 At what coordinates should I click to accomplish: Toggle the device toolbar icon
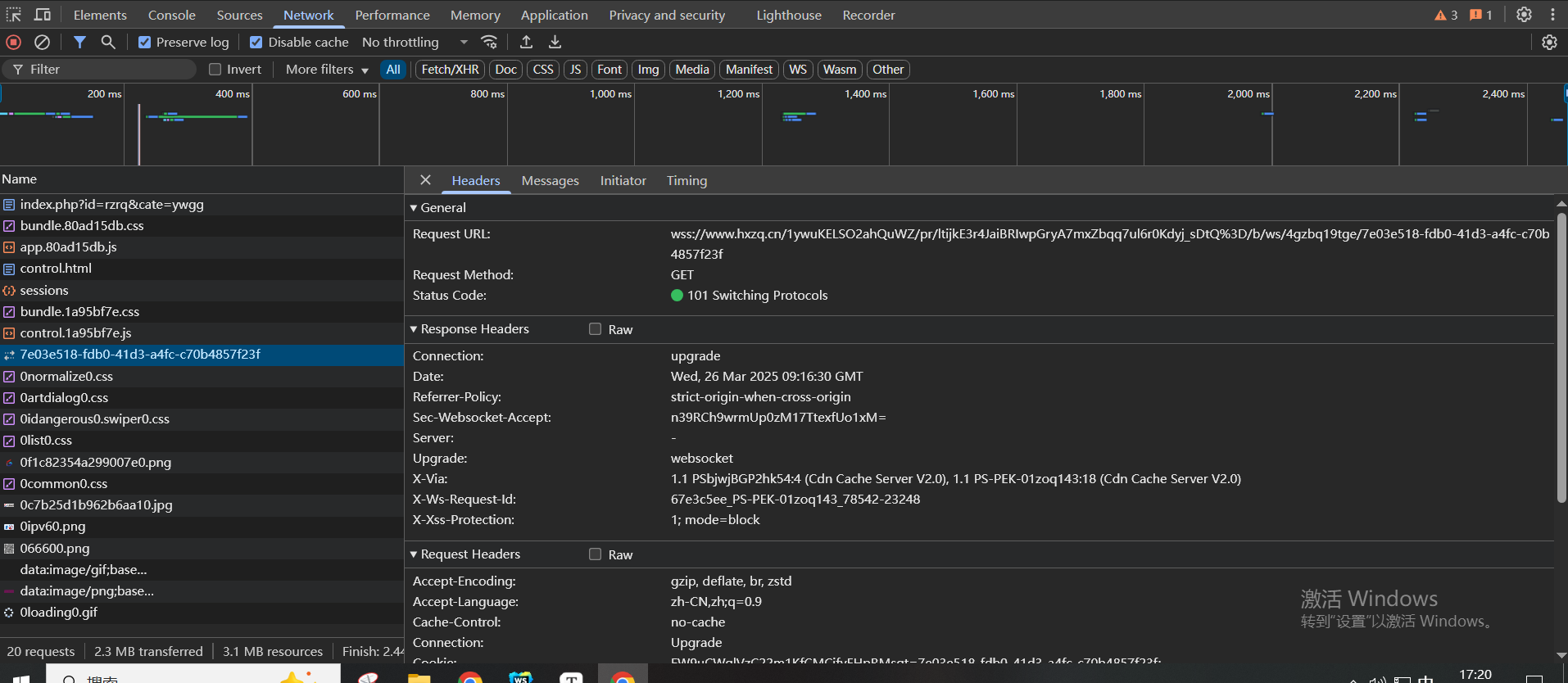pyautogui.click(x=43, y=15)
